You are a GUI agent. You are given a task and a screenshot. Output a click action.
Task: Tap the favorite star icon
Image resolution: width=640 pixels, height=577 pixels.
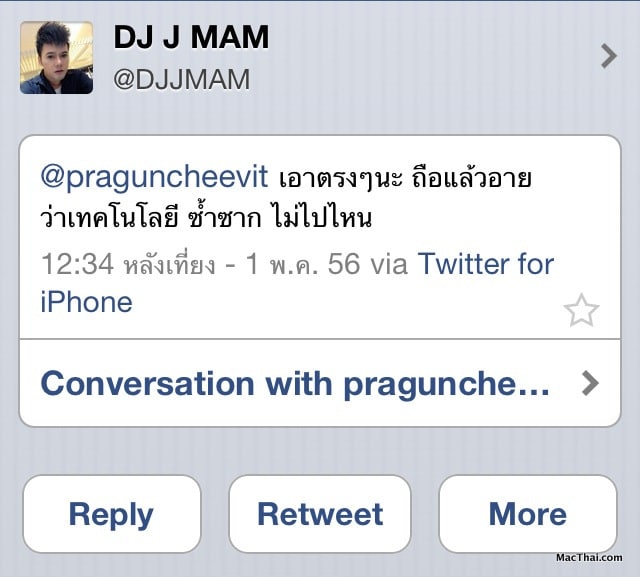click(581, 310)
